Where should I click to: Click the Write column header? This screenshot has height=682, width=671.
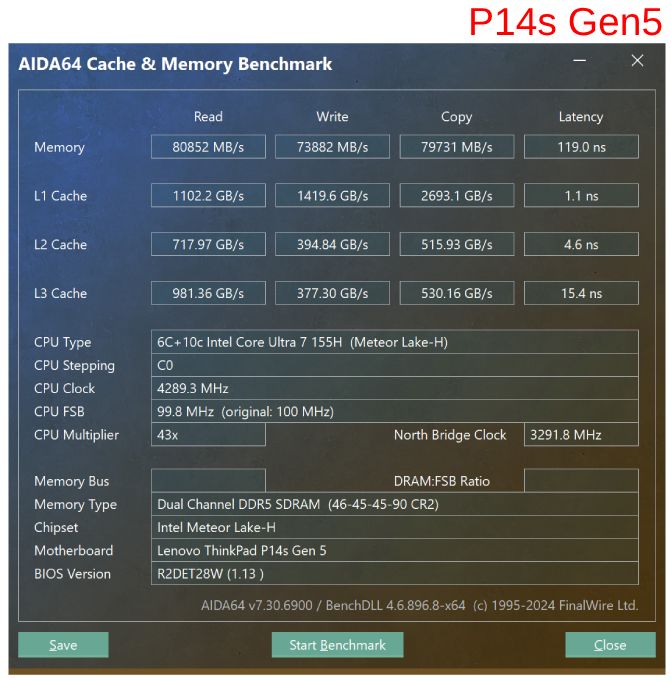click(332, 117)
